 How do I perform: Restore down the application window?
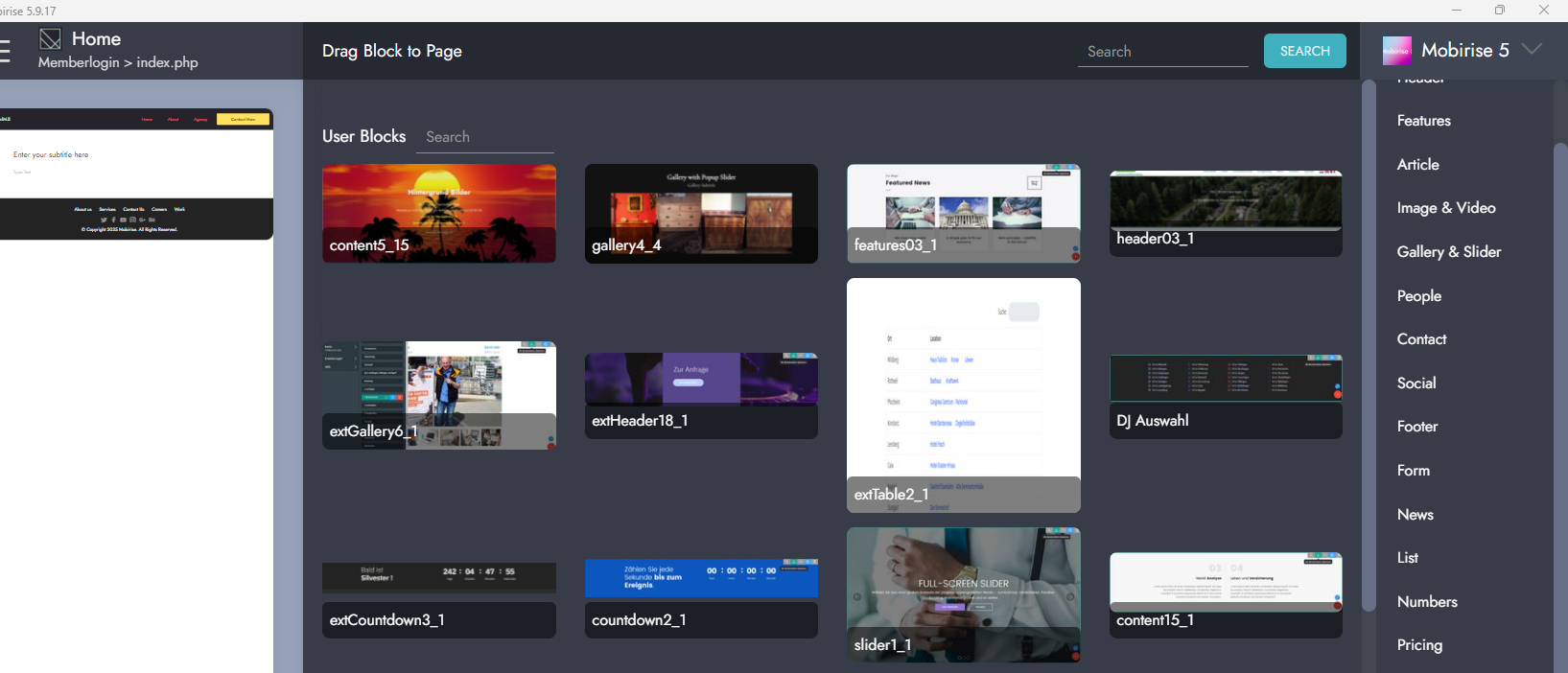pyautogui.click(x=1500, y=11)
